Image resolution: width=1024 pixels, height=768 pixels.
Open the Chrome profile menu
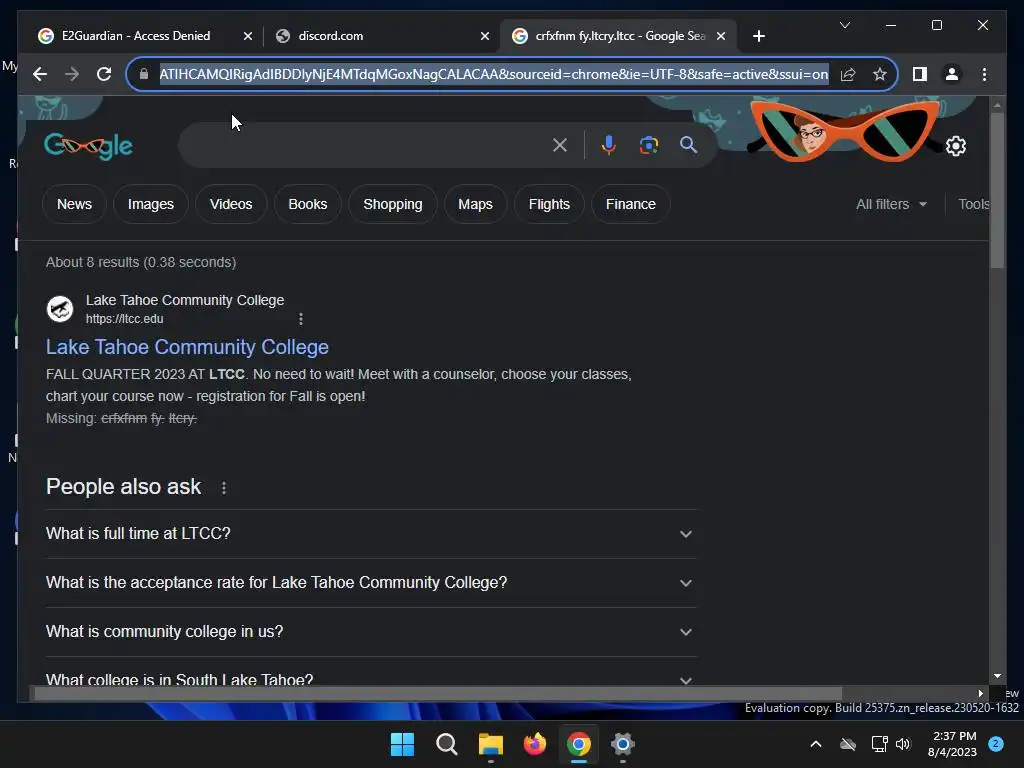[x=952, y=74]
